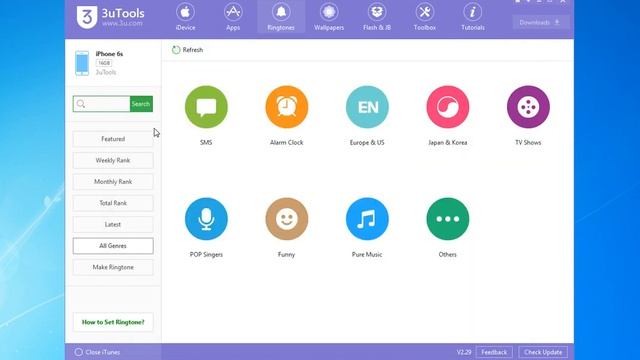Click the Check Update button
This screenshot has width=640, height=360.
[x=543, y=352]
